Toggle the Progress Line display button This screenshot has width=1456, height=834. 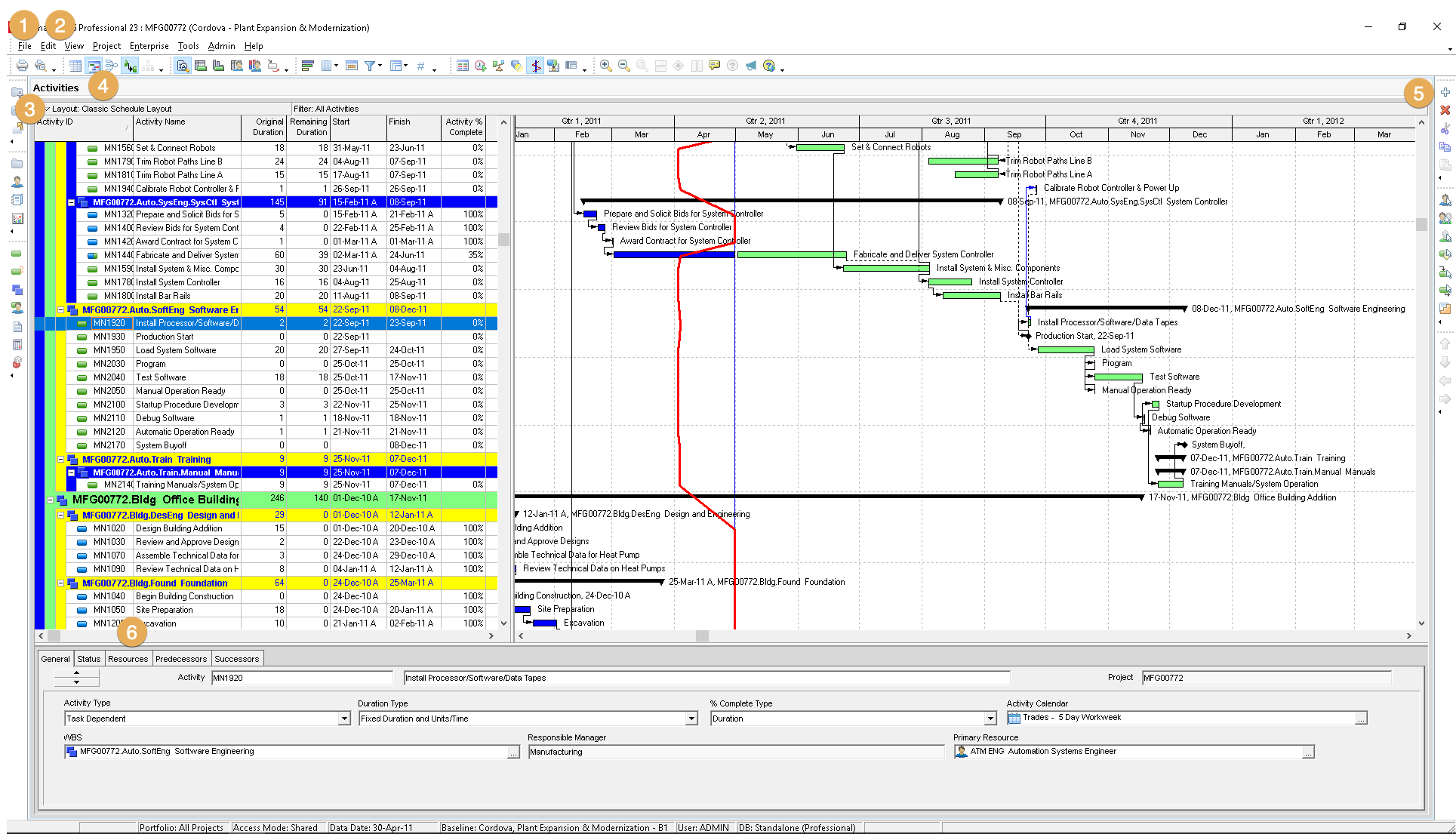[x=535, y=66]
